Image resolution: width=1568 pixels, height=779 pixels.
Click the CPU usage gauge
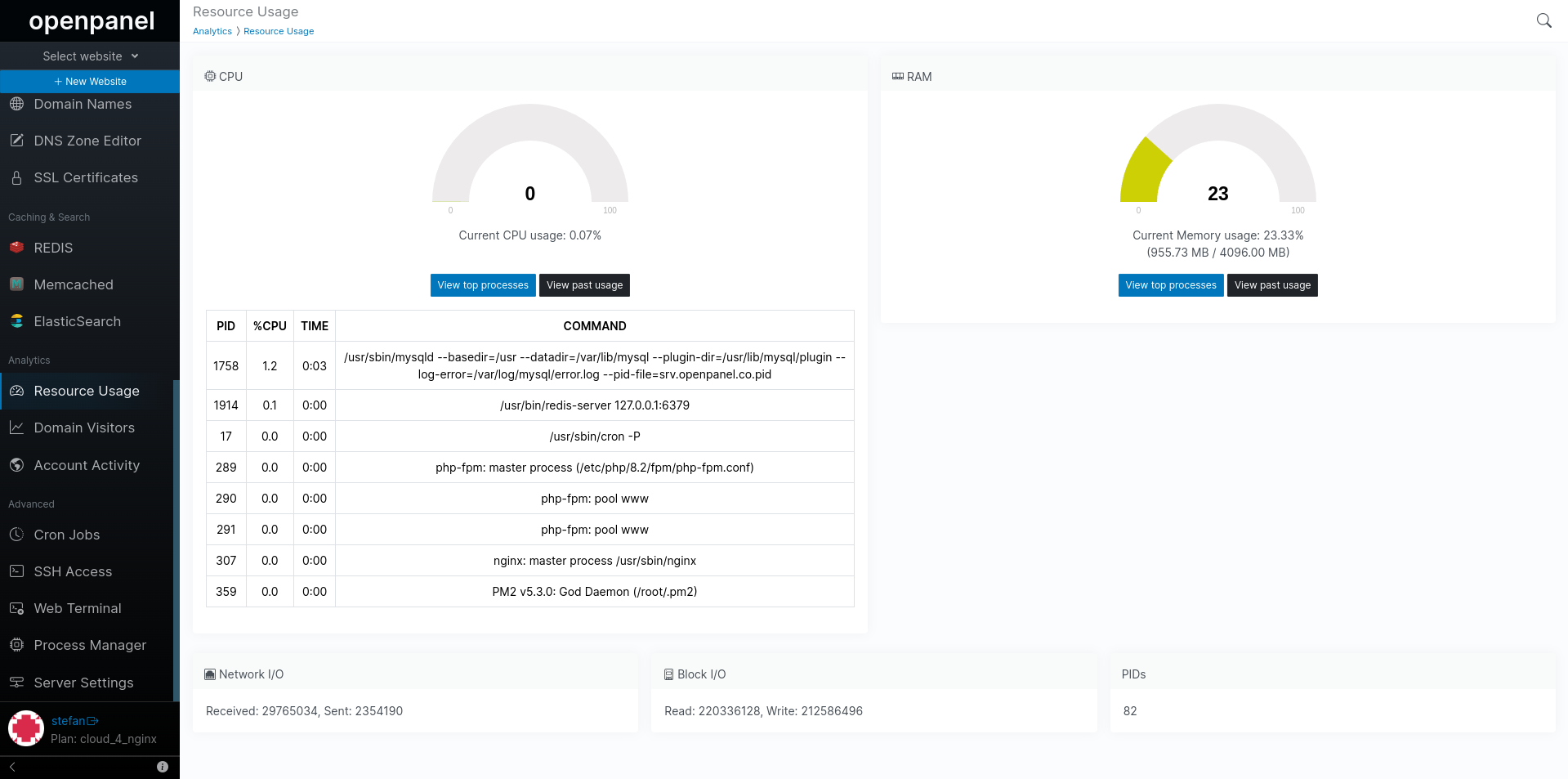530,154
